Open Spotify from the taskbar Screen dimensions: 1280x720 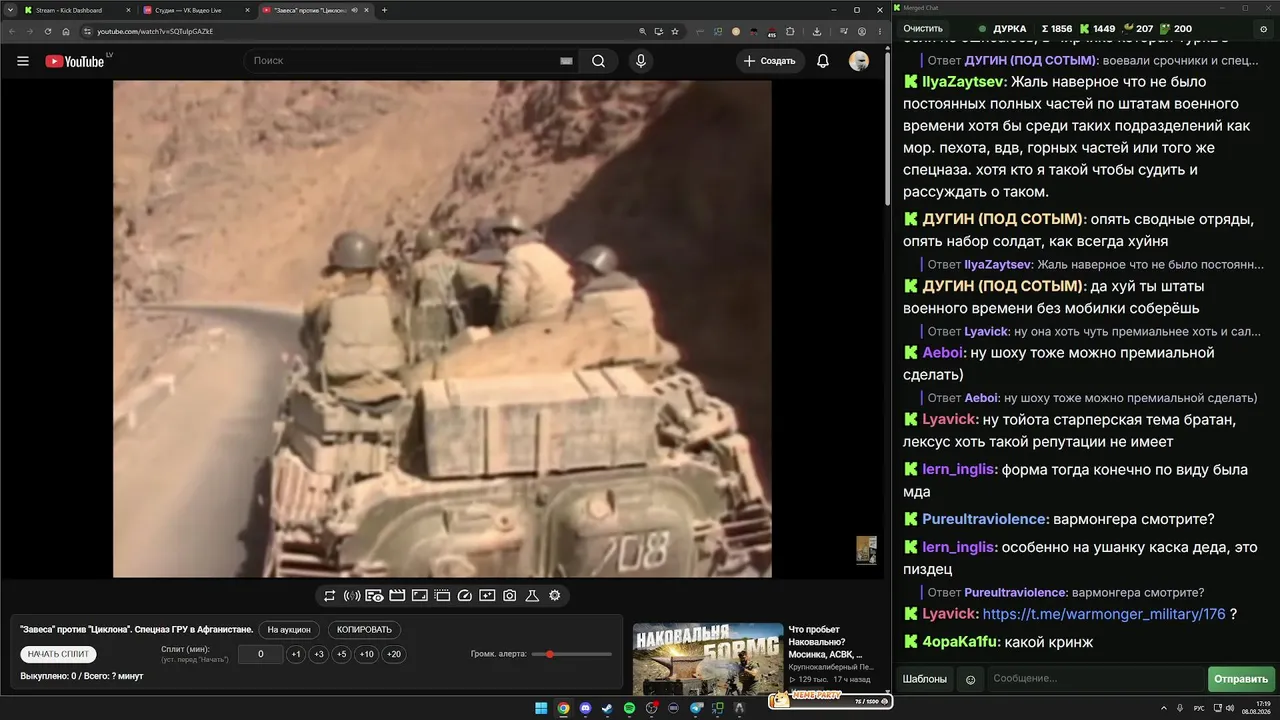click(629, 708)
